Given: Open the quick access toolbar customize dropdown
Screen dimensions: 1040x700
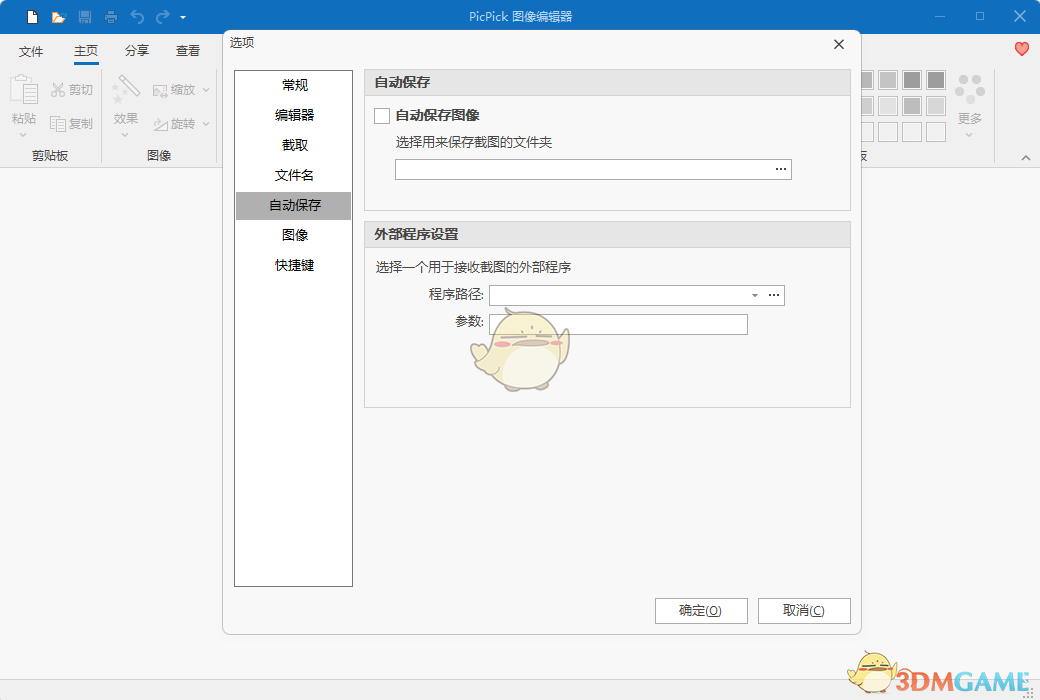Looking at the screenshot, I should (184, 16).
